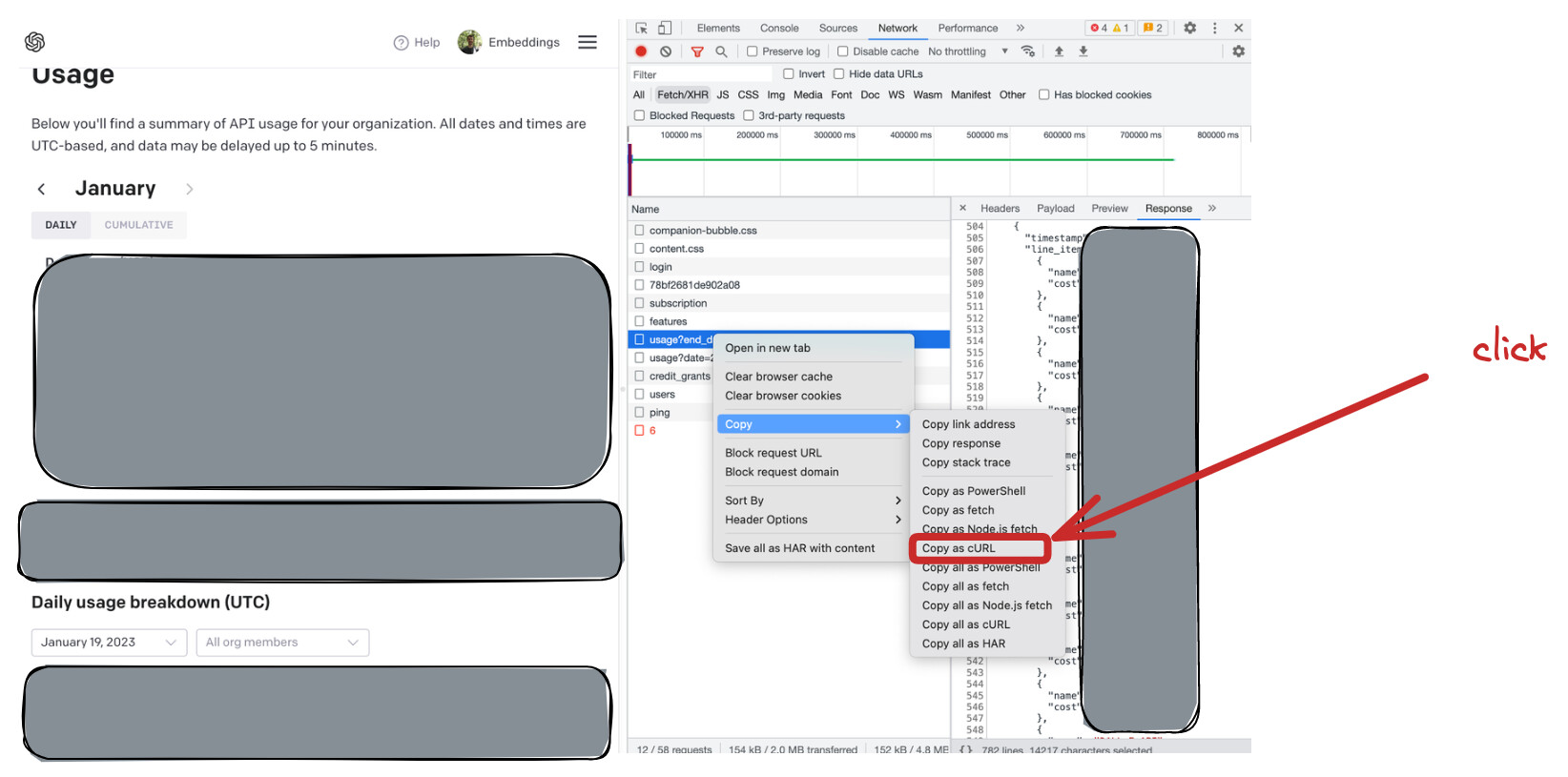This screenshot has width=1568, height=777.
Task: Select the CUMULATIVE view button
Action: 139,225
